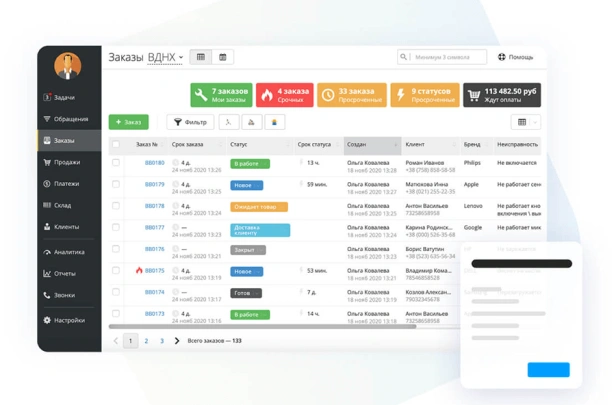Screen dimensions: 616x405
Task: Select checkbox for order ВВ0180
Action: click(x=116, y=162)
